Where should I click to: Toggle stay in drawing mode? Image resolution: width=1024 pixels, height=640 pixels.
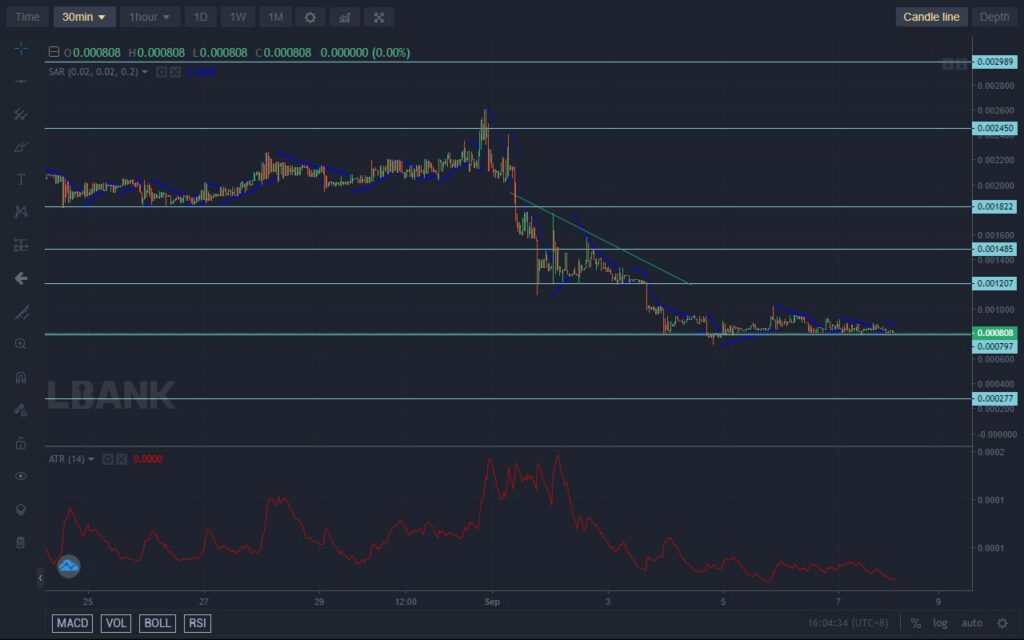pos(21,410)
